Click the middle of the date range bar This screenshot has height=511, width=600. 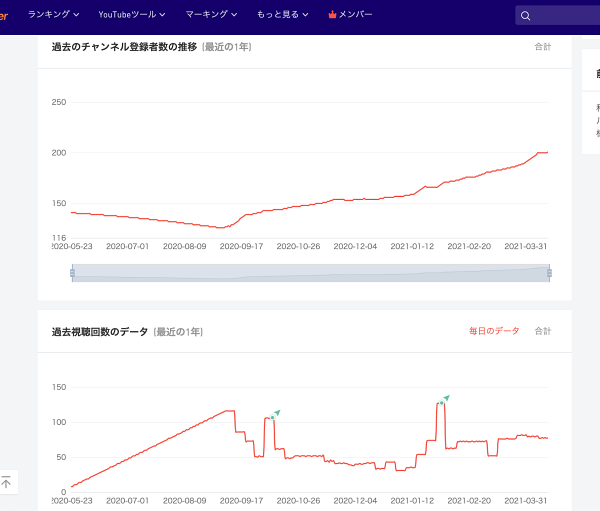click(x=310, y=272)
